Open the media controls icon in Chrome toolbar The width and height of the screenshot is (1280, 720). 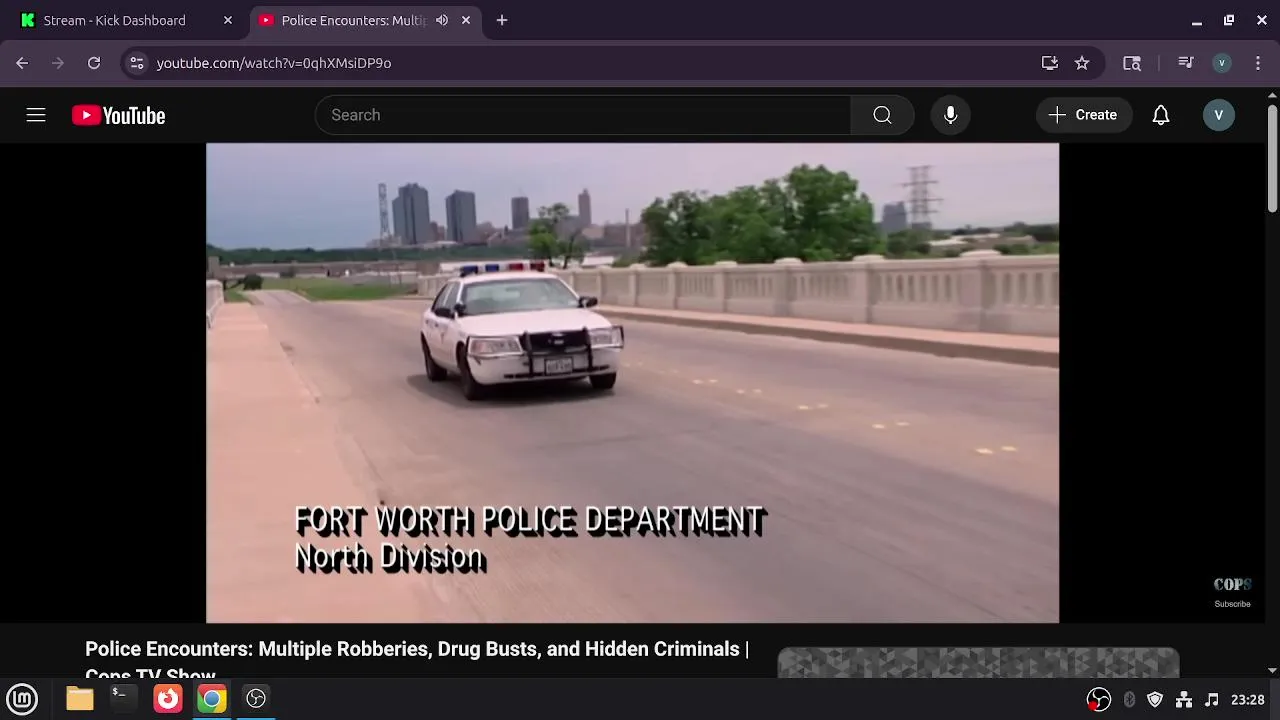click(1186, 63)
